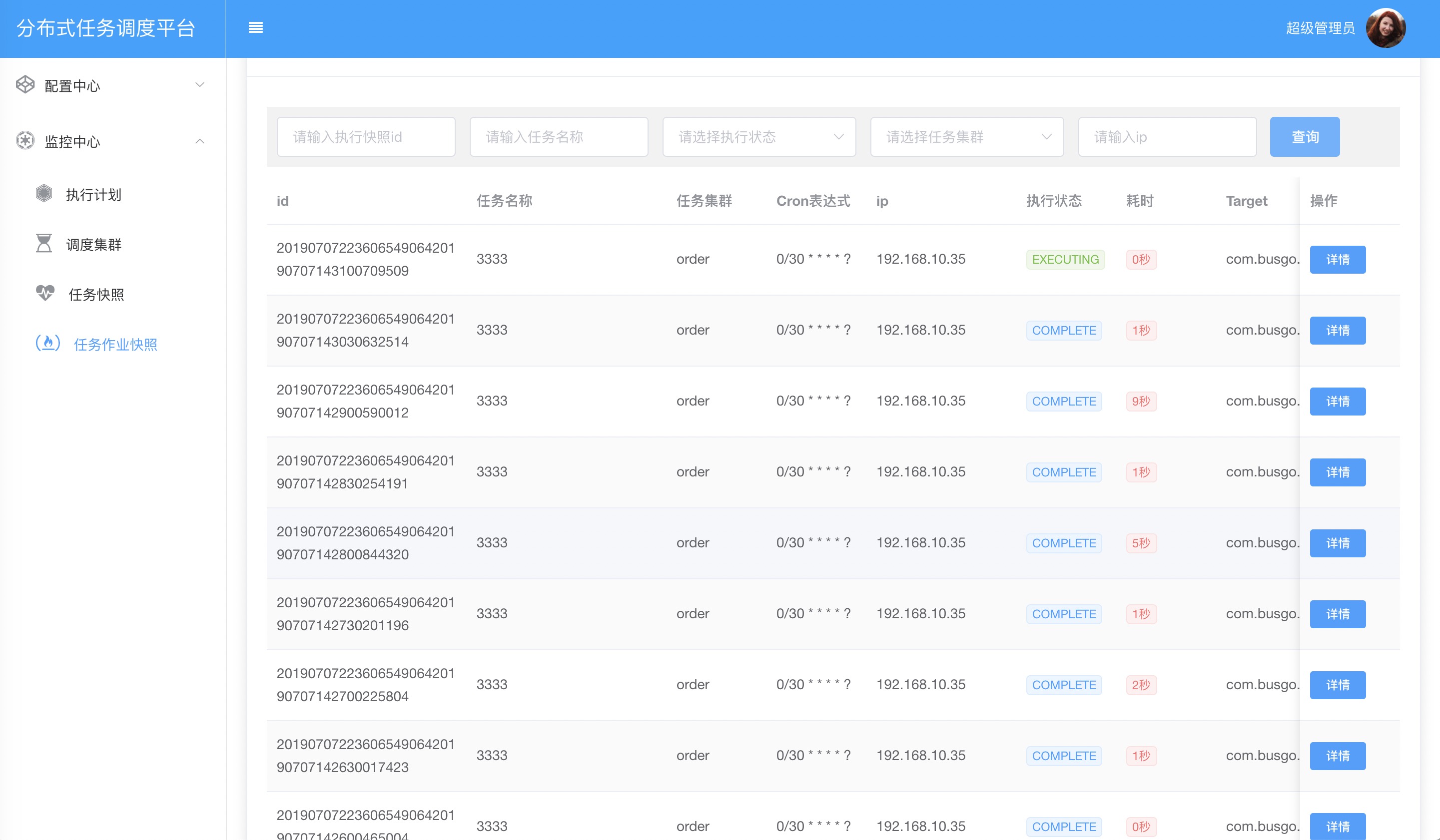
Task: Click the 监控中心 gear icon
Action: [25, 140]
